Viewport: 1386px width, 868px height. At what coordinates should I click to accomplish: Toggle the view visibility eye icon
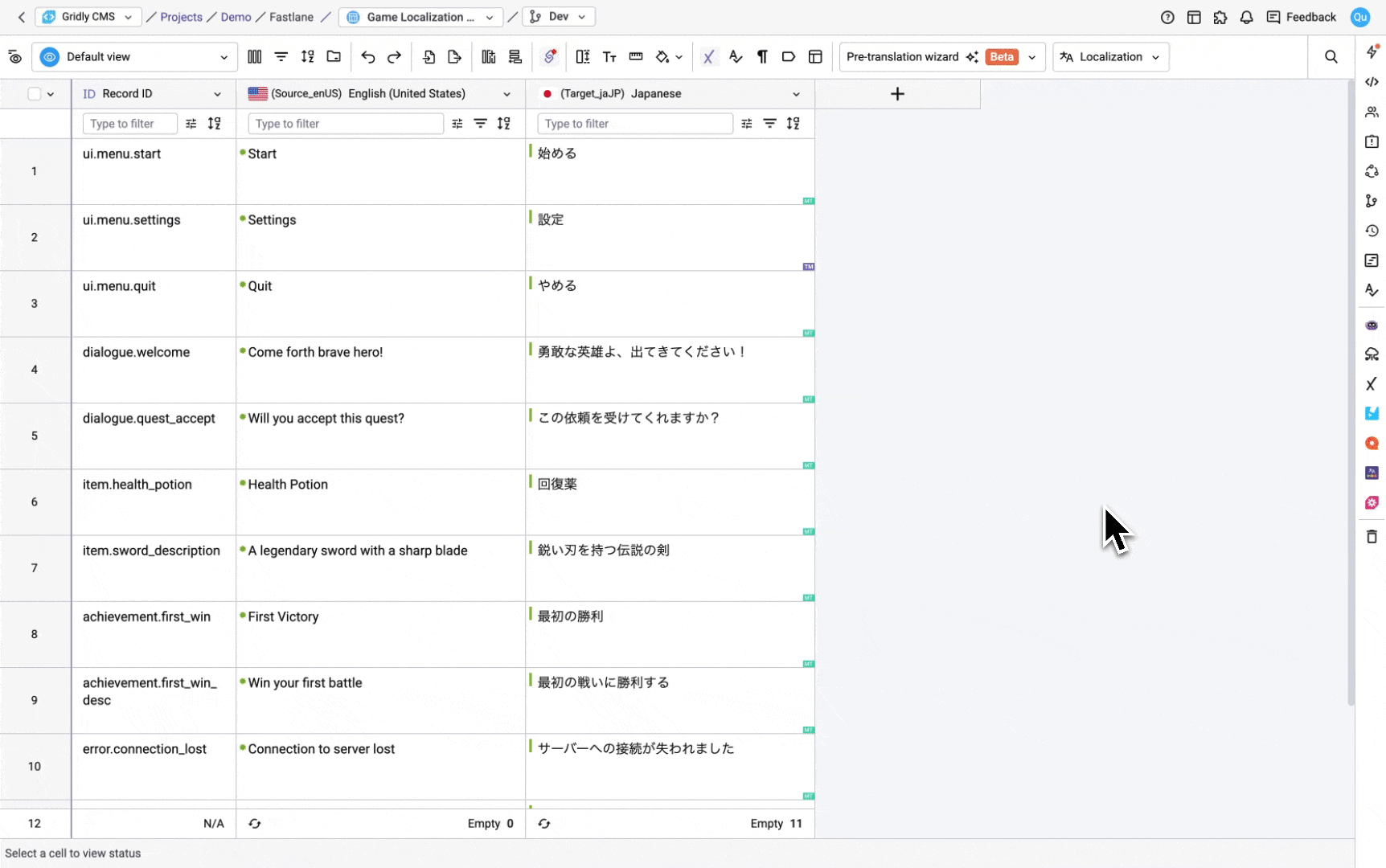(14, 57)
